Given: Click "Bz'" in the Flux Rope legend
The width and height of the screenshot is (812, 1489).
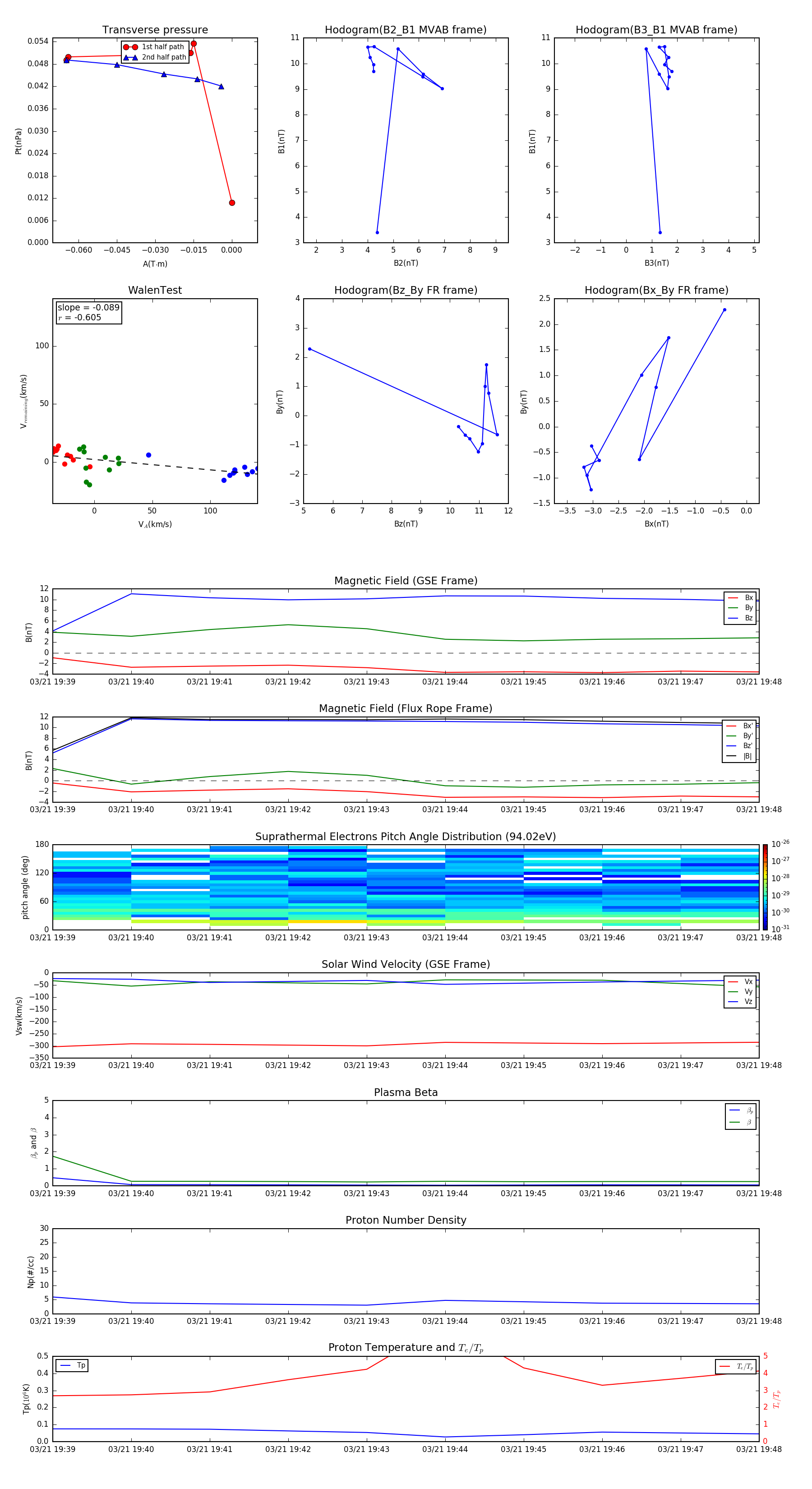Looking at the screenshot, I should tap(747, 746).
